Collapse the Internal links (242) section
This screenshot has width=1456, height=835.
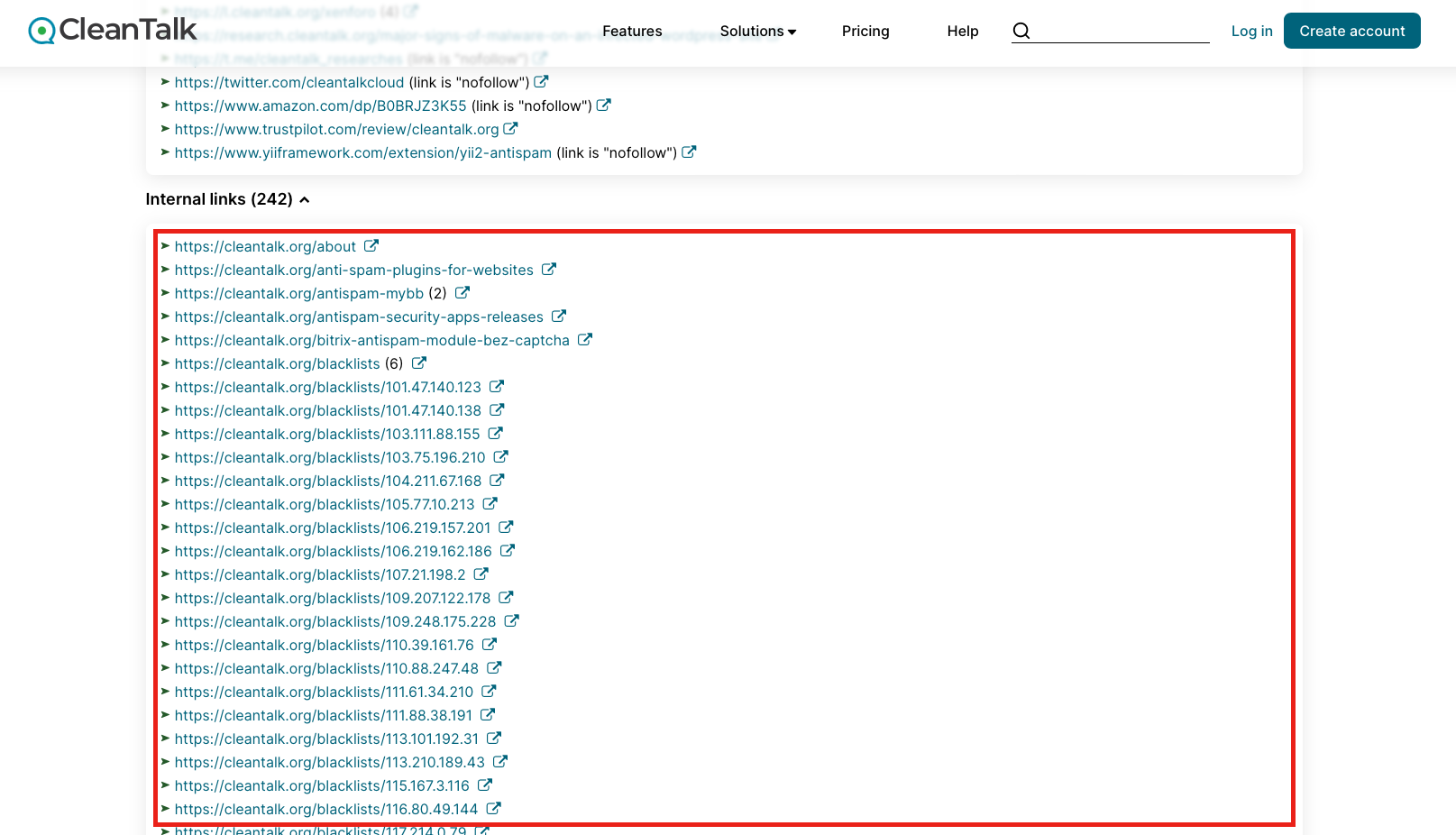coord(305,199)
